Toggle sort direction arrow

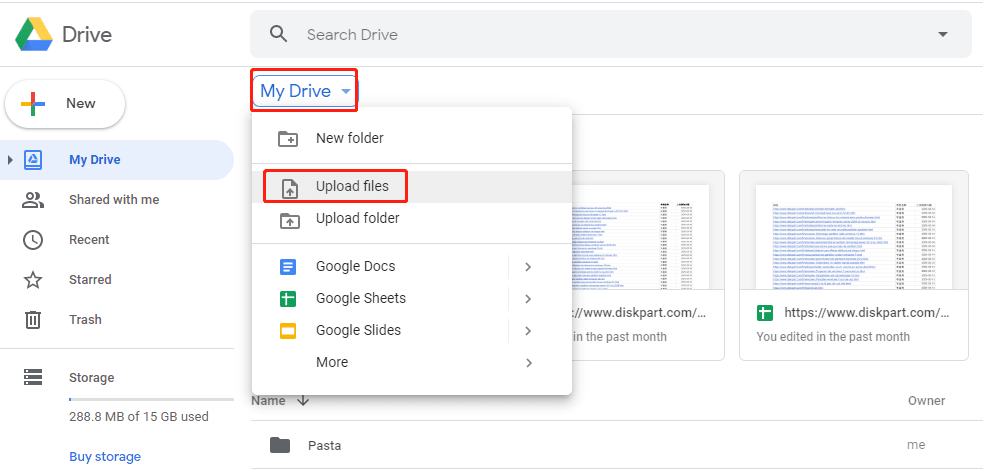tap(303, 401)
